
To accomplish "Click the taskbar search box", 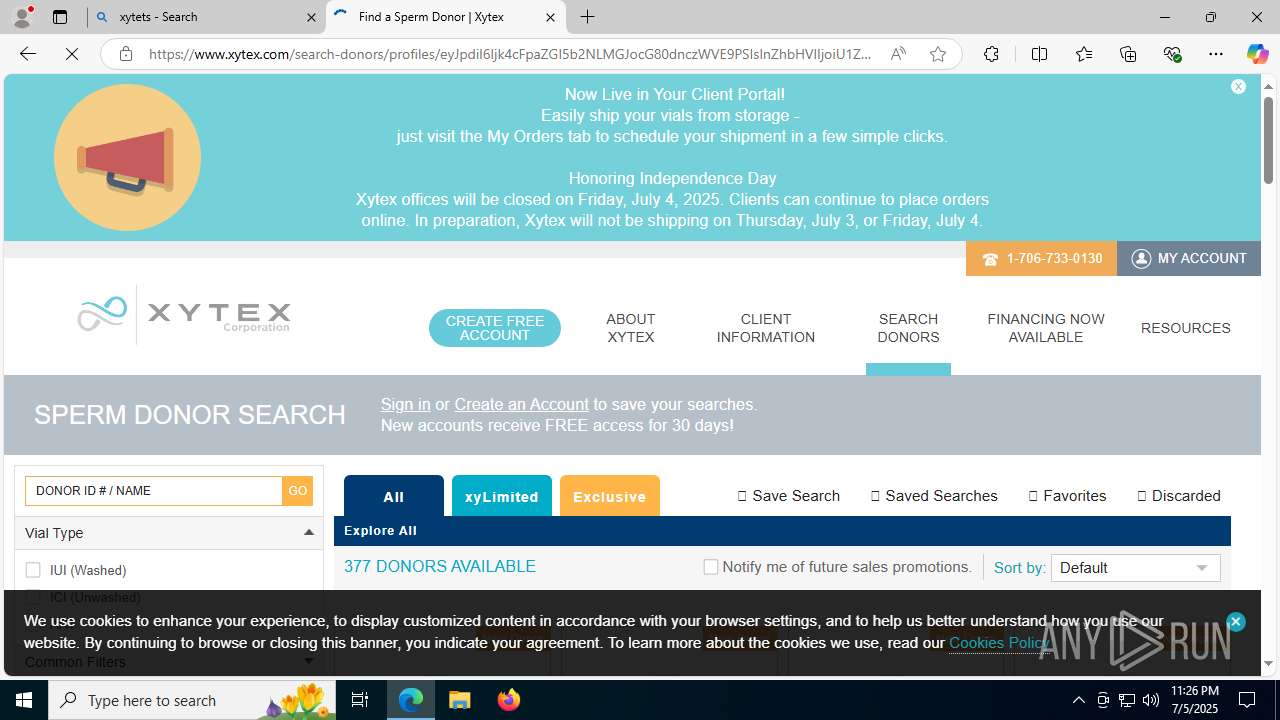I will click(194, 700).
